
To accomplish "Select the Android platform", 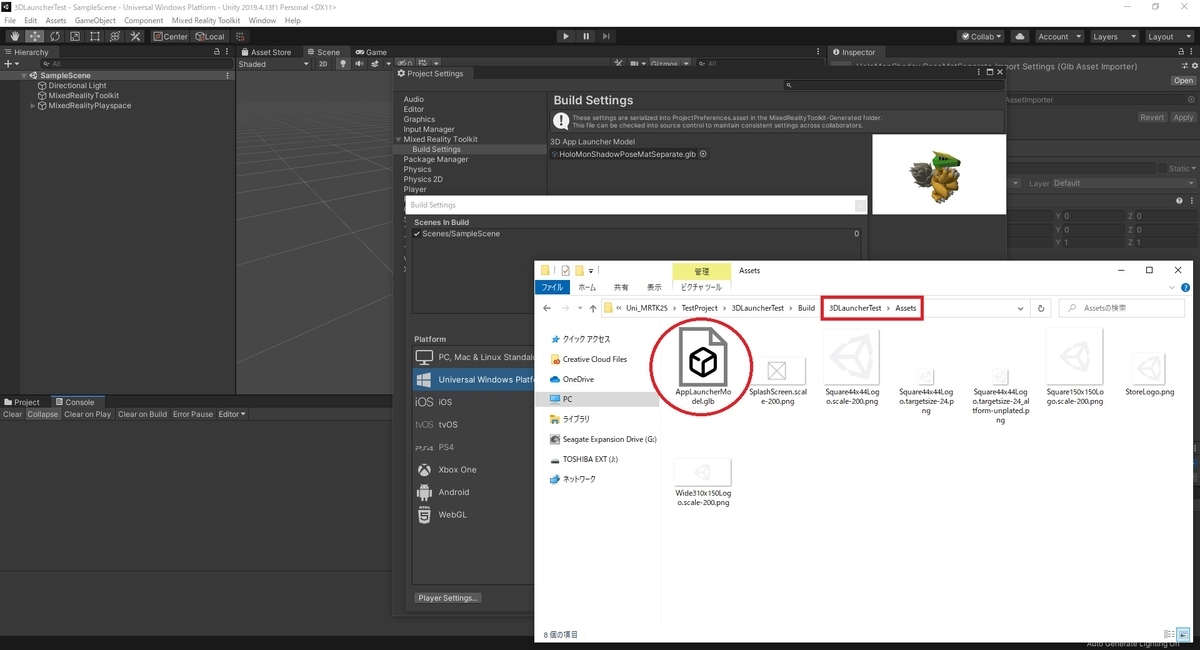I will (453, 492).
